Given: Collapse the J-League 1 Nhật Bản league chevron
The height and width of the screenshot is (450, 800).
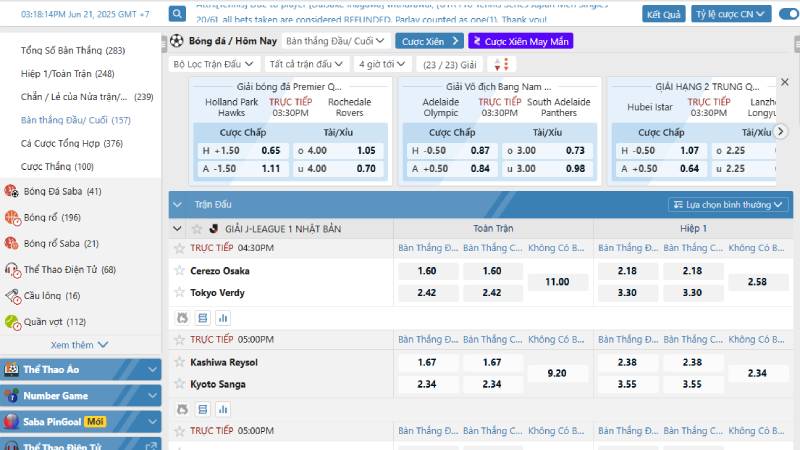Looking at the screenshot, I should pos(177,229).
